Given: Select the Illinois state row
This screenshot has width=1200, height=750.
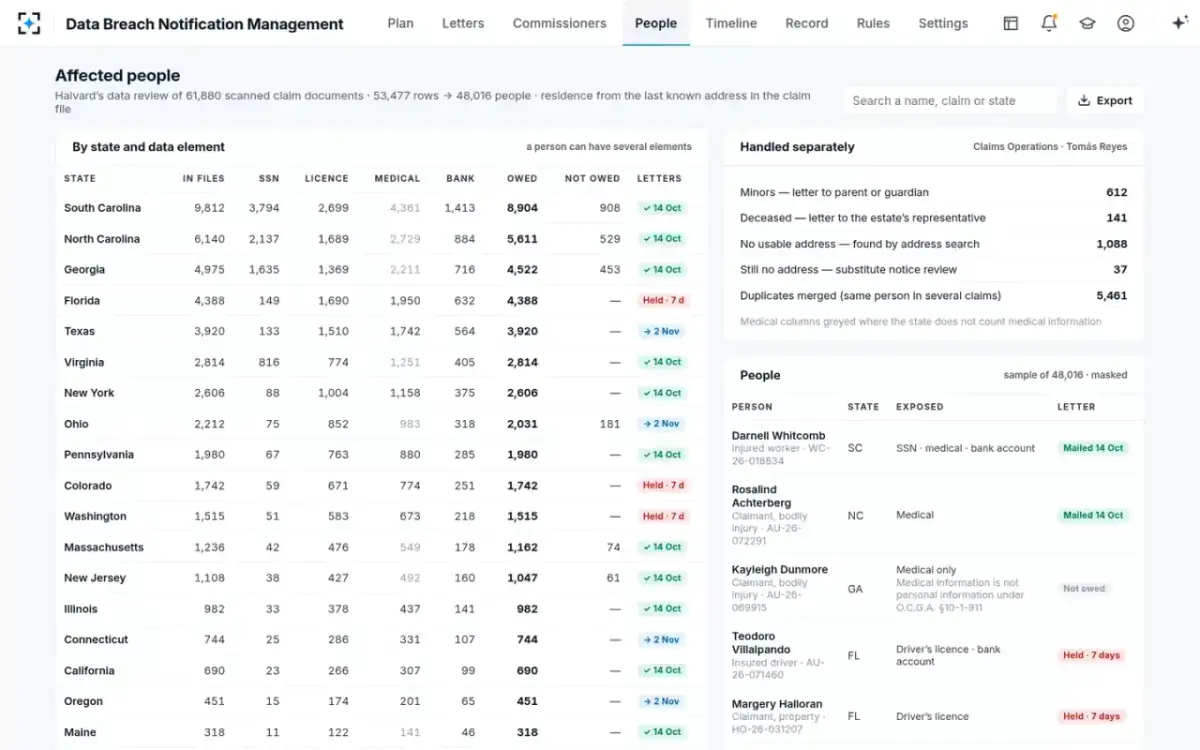Looking at the screenshot, I should (x=381, y=609).
